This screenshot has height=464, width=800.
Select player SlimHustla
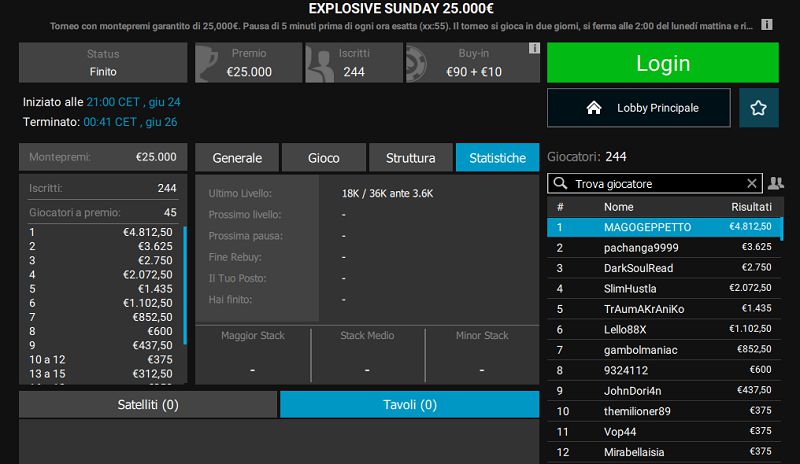(x=663, y=288)
